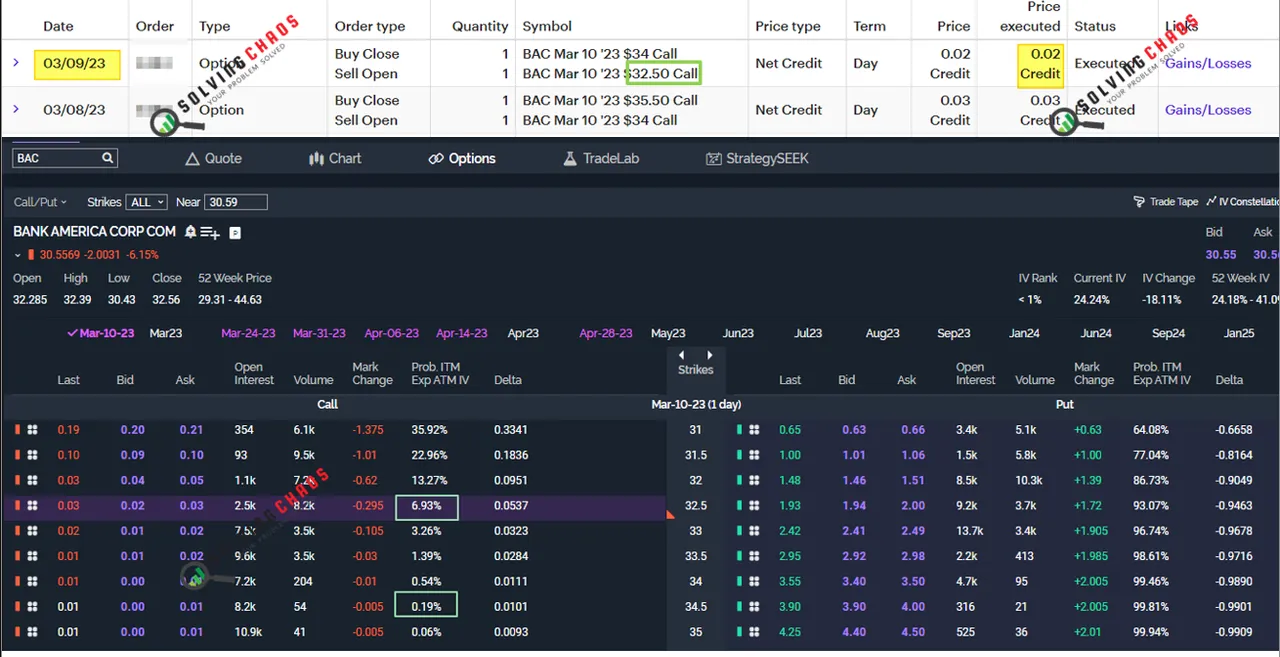Click the small P badge icon after the company name
The height and width of the screenshot is (657, 1280).
235,232
